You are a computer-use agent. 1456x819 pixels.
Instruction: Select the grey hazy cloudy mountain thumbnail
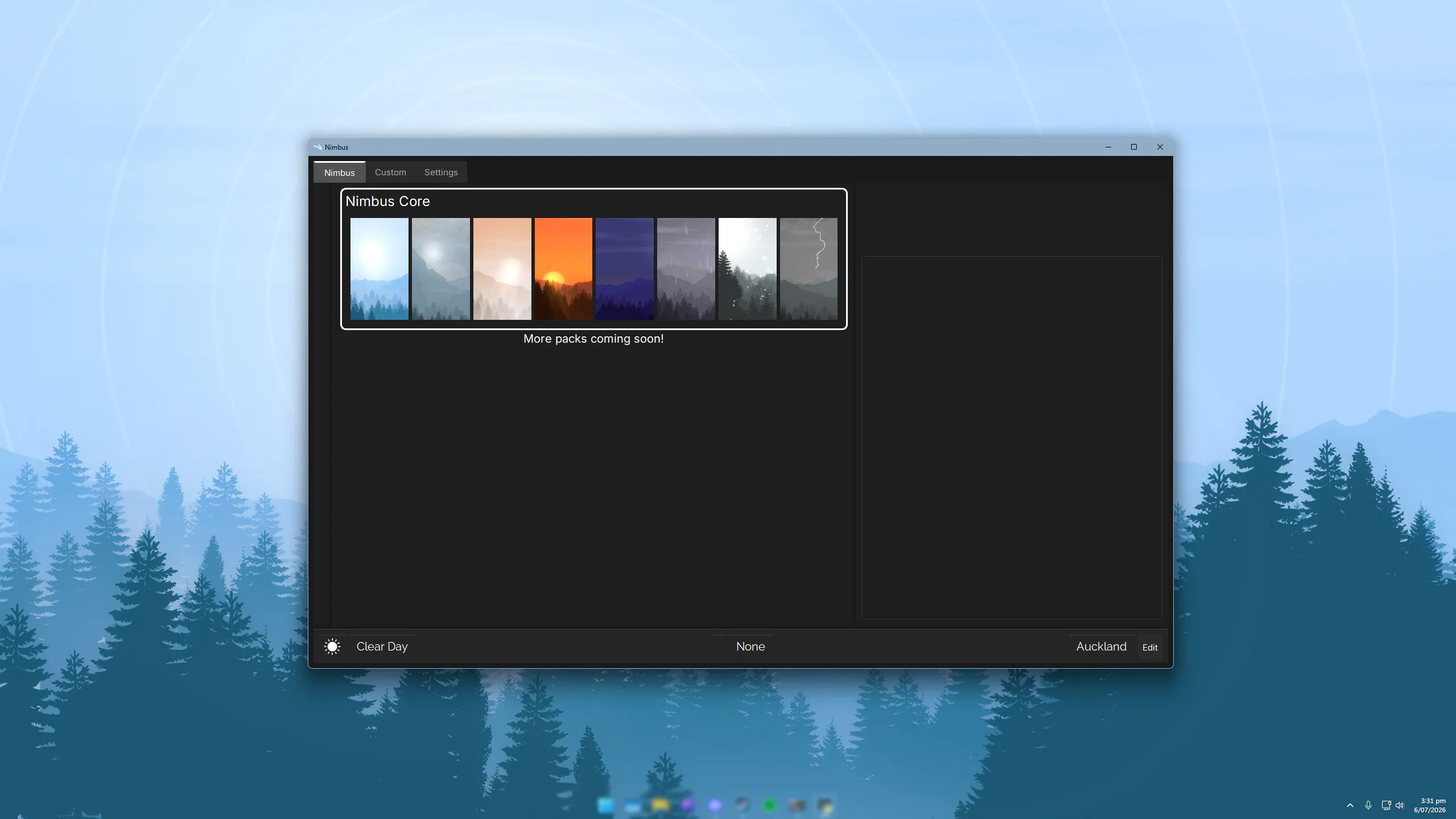click(441, 269)
